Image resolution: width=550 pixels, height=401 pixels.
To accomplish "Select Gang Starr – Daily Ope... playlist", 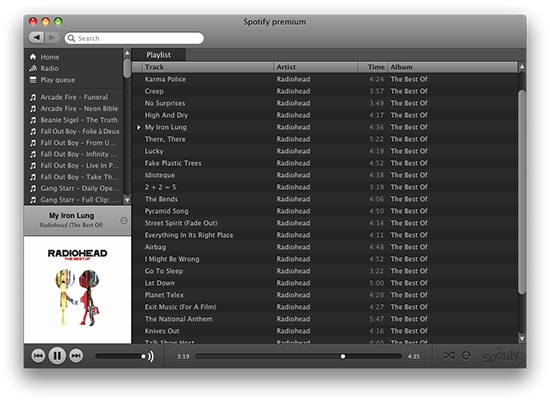I will tap(80, 188).
